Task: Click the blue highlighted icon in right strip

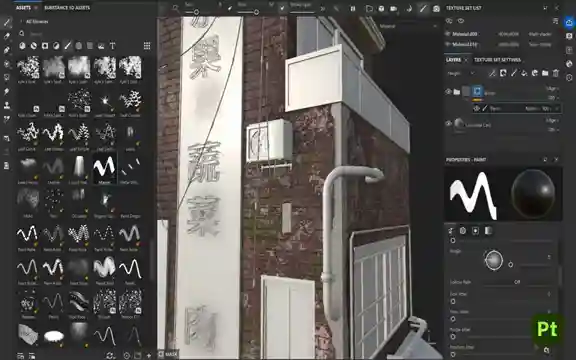Action: click(x=569, y=22)
